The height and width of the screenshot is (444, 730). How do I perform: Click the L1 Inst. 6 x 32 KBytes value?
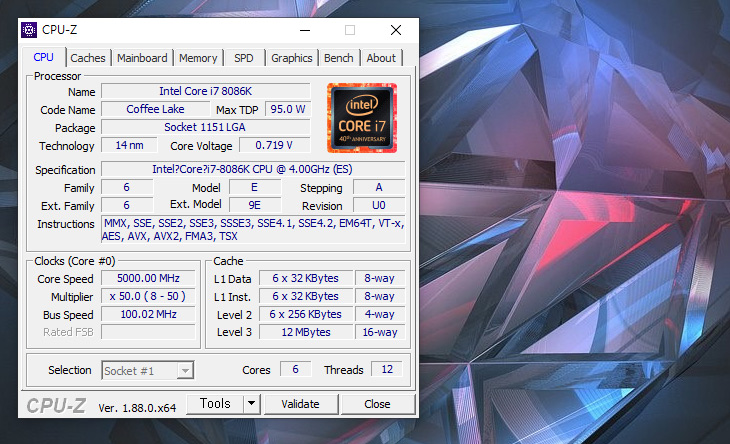pyautogui.click(x=305, y=296)
